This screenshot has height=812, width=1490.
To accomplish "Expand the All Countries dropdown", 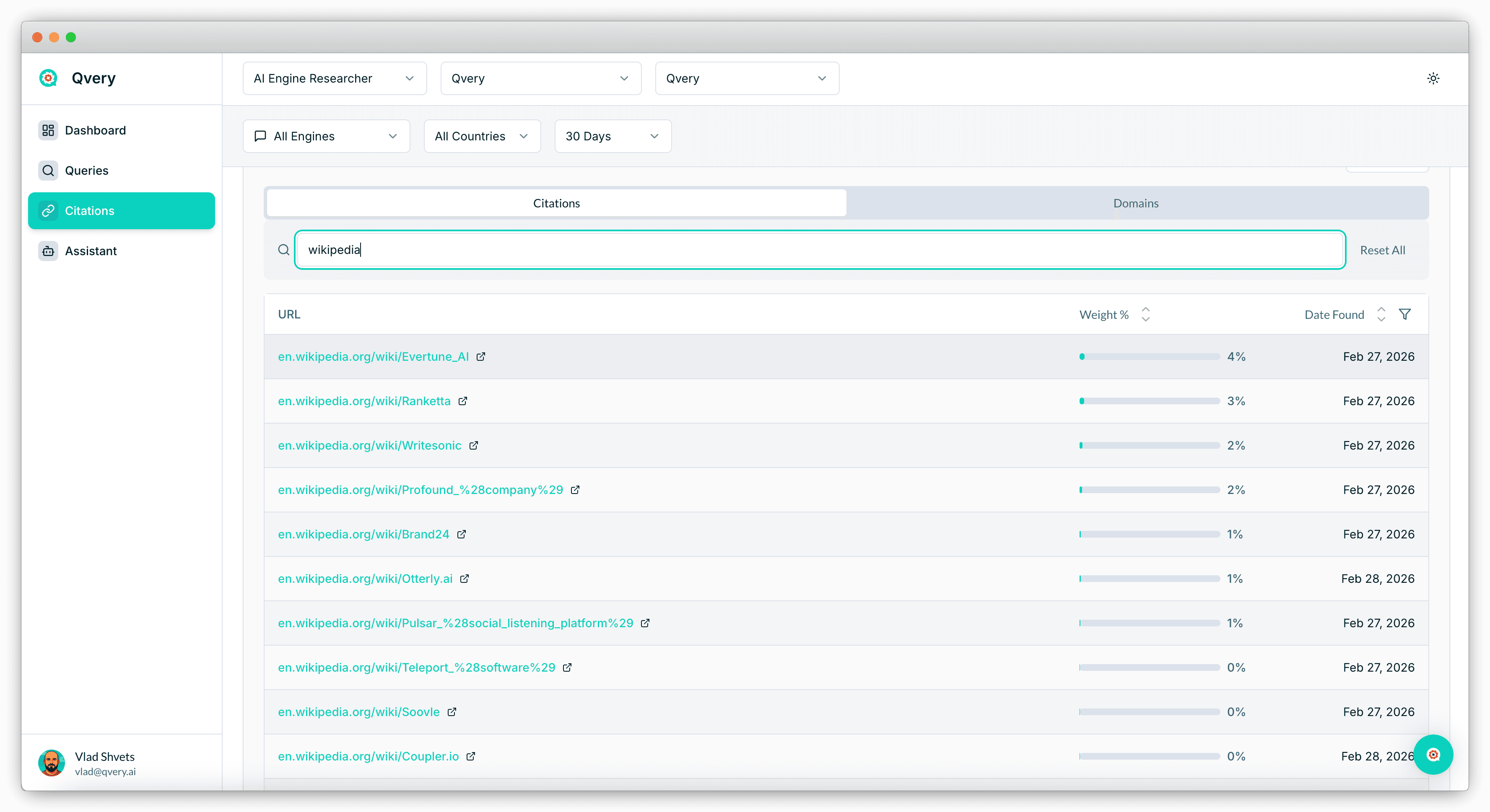I will click(x=482, y=137).
